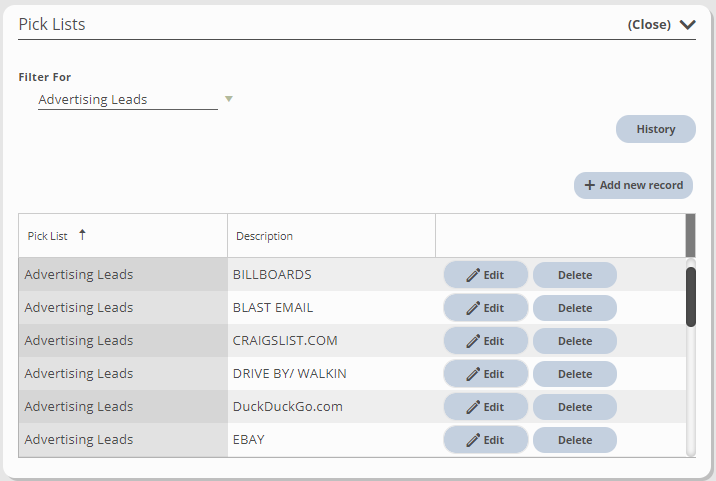Select the DuckDuckGo.com description cell

pos(332,406)
